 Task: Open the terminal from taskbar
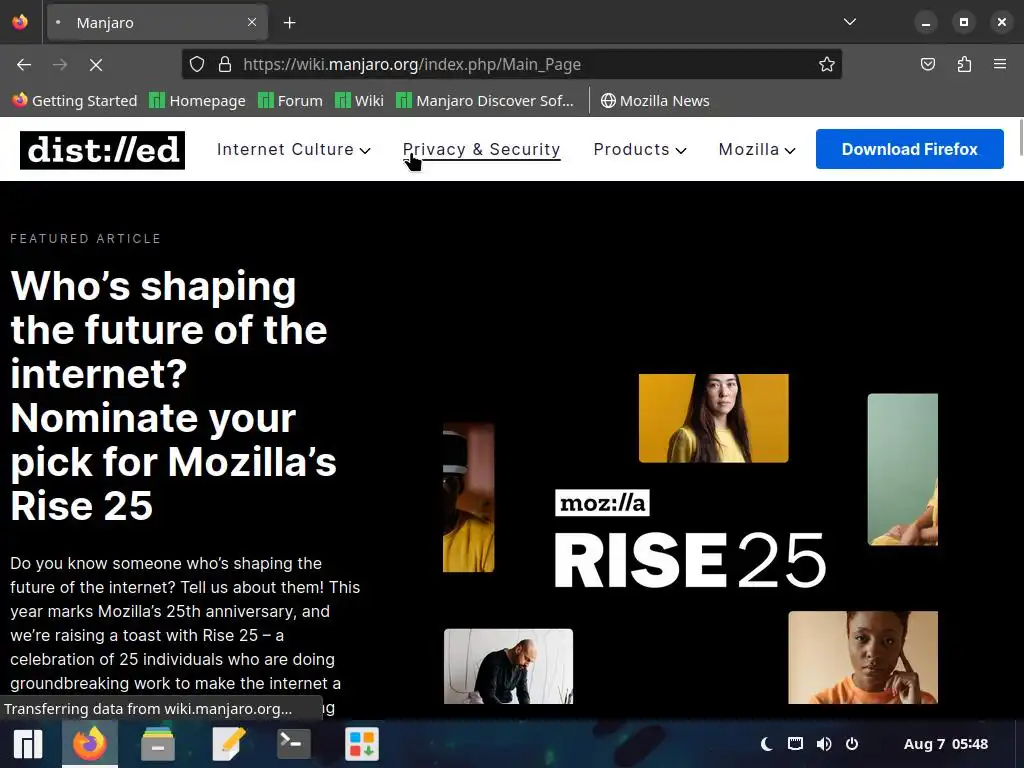click(x=293, y=744)
